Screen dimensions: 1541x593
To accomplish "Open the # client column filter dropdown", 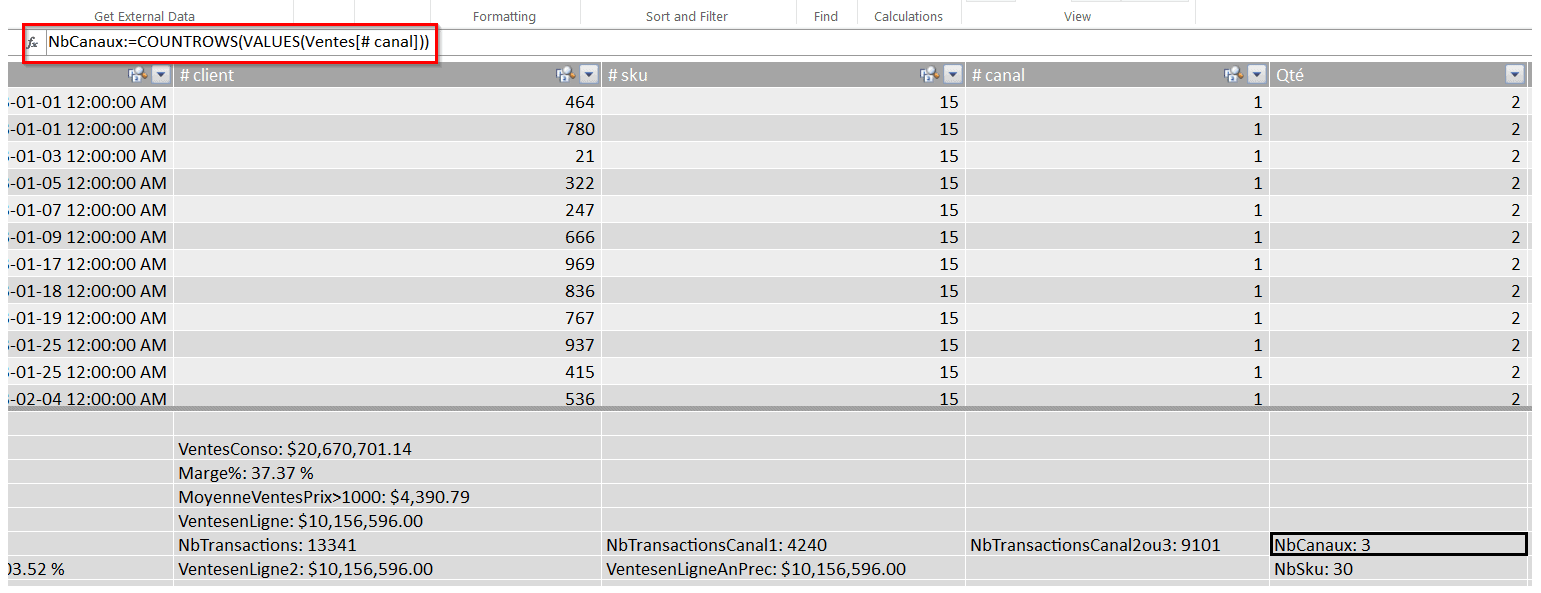I will tap(588, 75).
